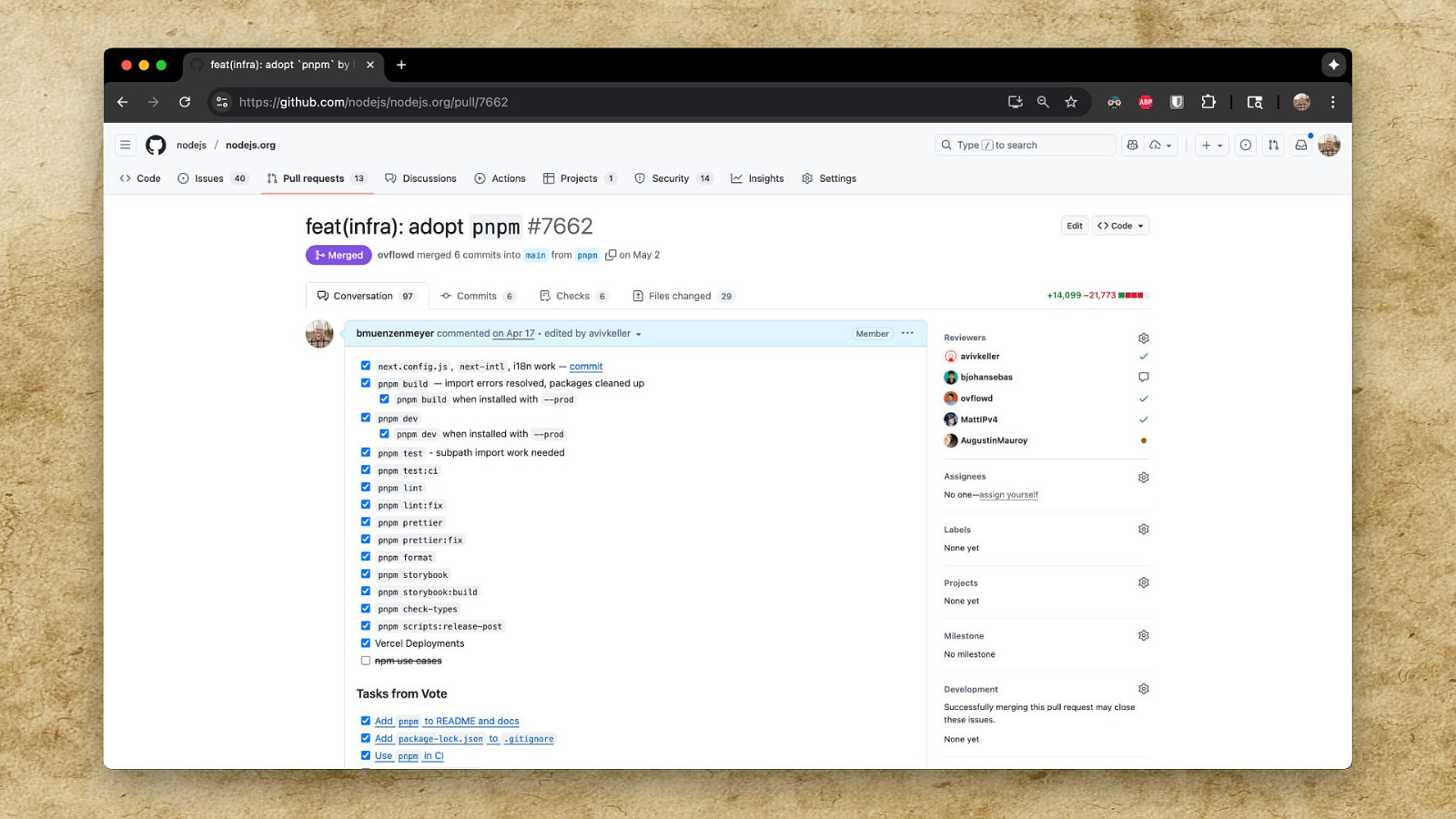
Task: Click the assign yourself link
Action: 1008,495
